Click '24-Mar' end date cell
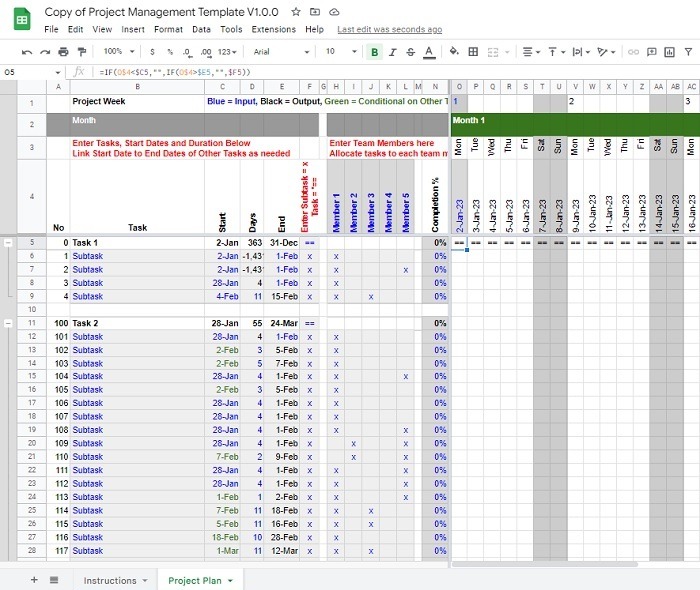Screen dimensions: 700x590 point(284,323)
